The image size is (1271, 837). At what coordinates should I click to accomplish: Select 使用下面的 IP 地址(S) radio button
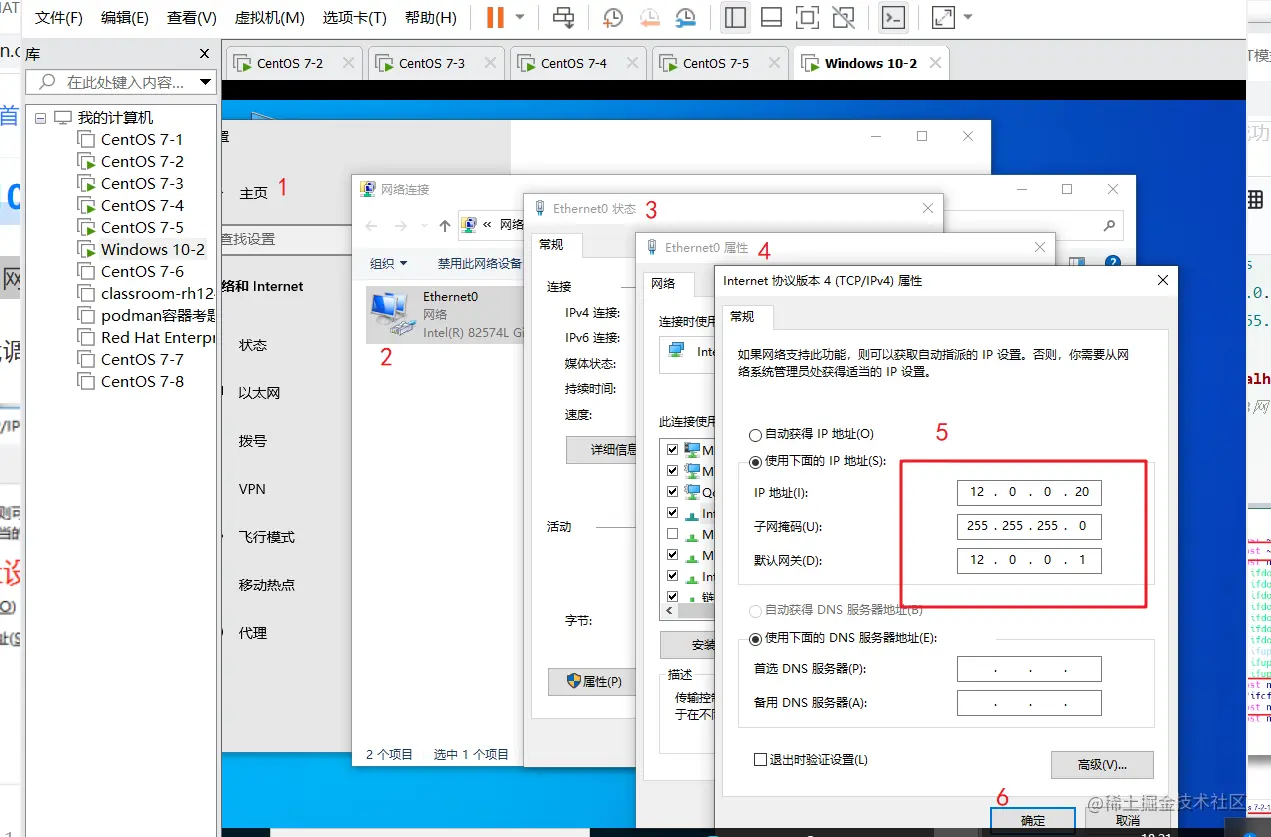[x=756, y=461]
